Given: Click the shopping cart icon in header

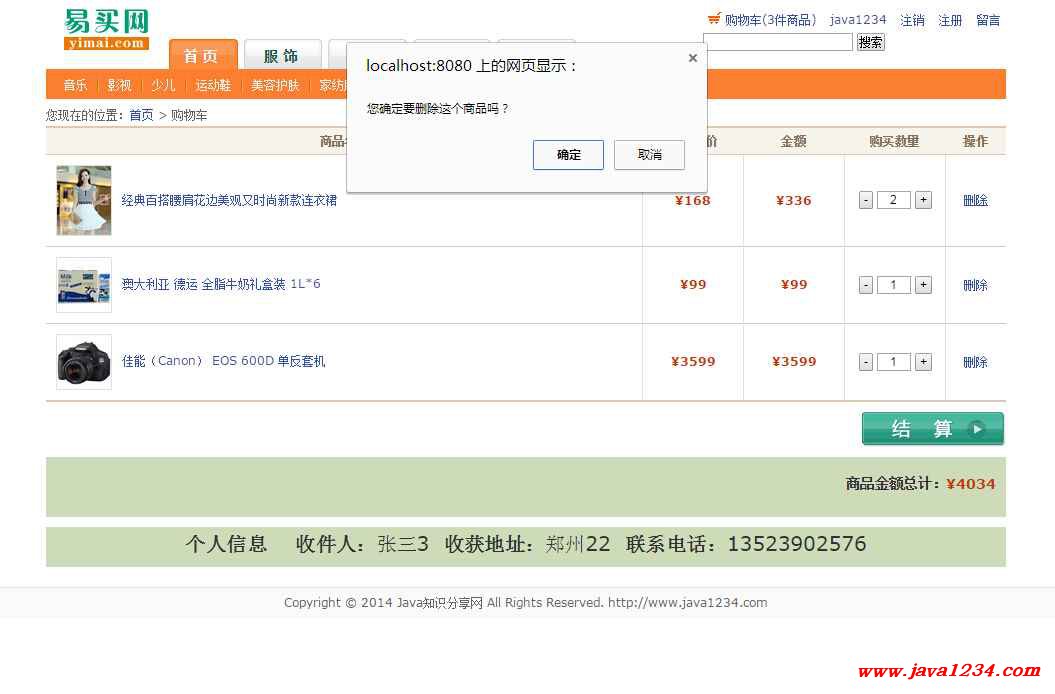Looking at the screenshot, I should 714,19.
